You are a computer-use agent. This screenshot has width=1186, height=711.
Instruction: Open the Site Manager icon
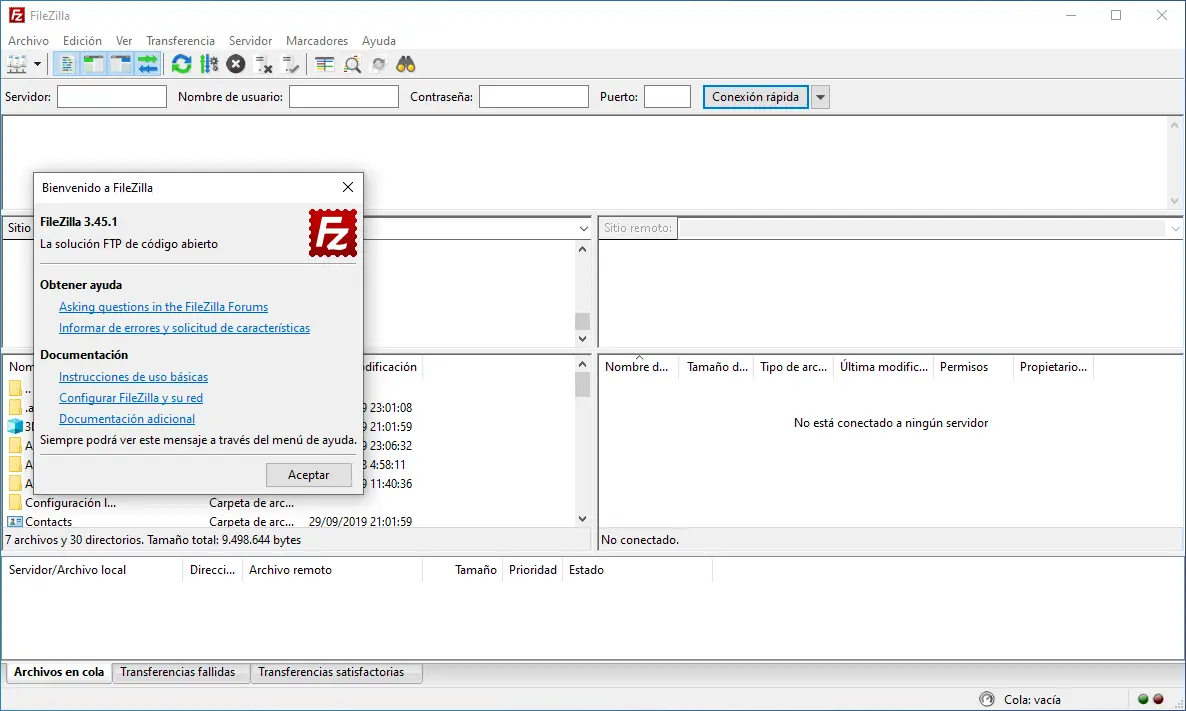point(17,64)
